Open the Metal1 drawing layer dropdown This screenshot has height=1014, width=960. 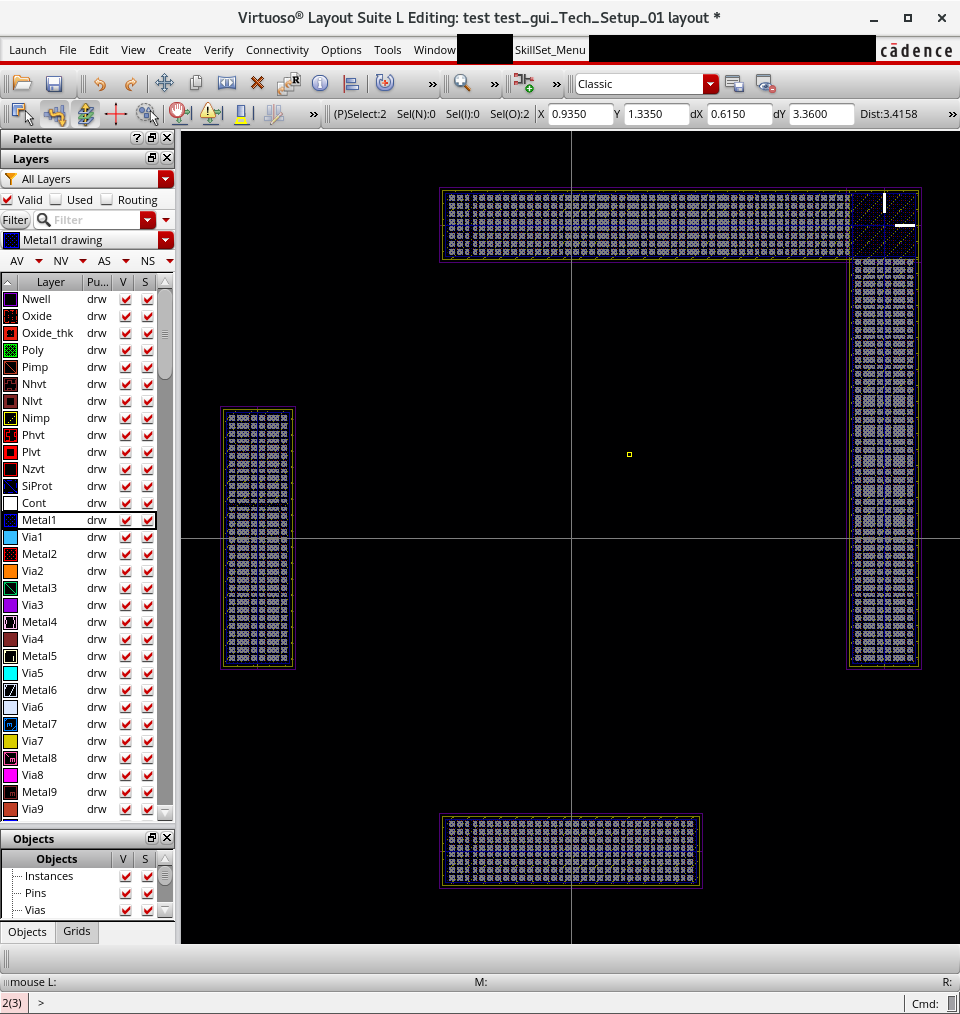tap(166, 240)
